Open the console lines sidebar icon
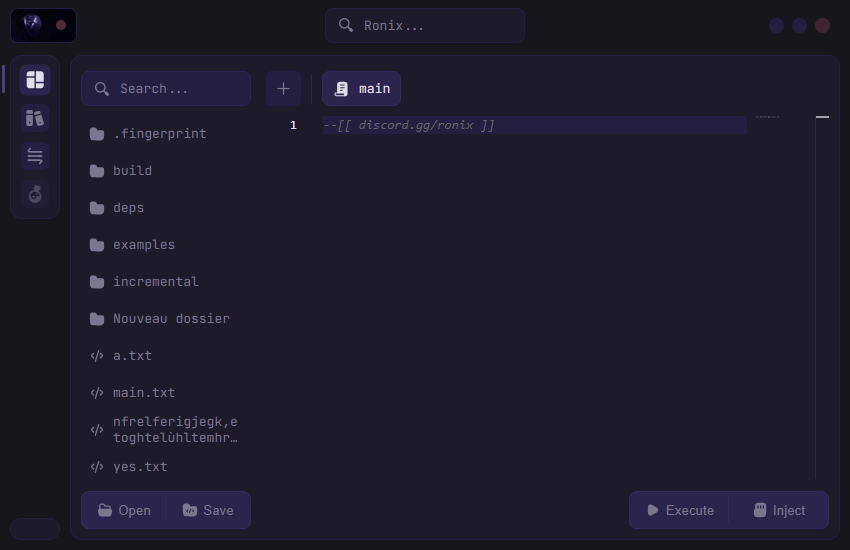This screenshot has height=550, width=850. 35,156
